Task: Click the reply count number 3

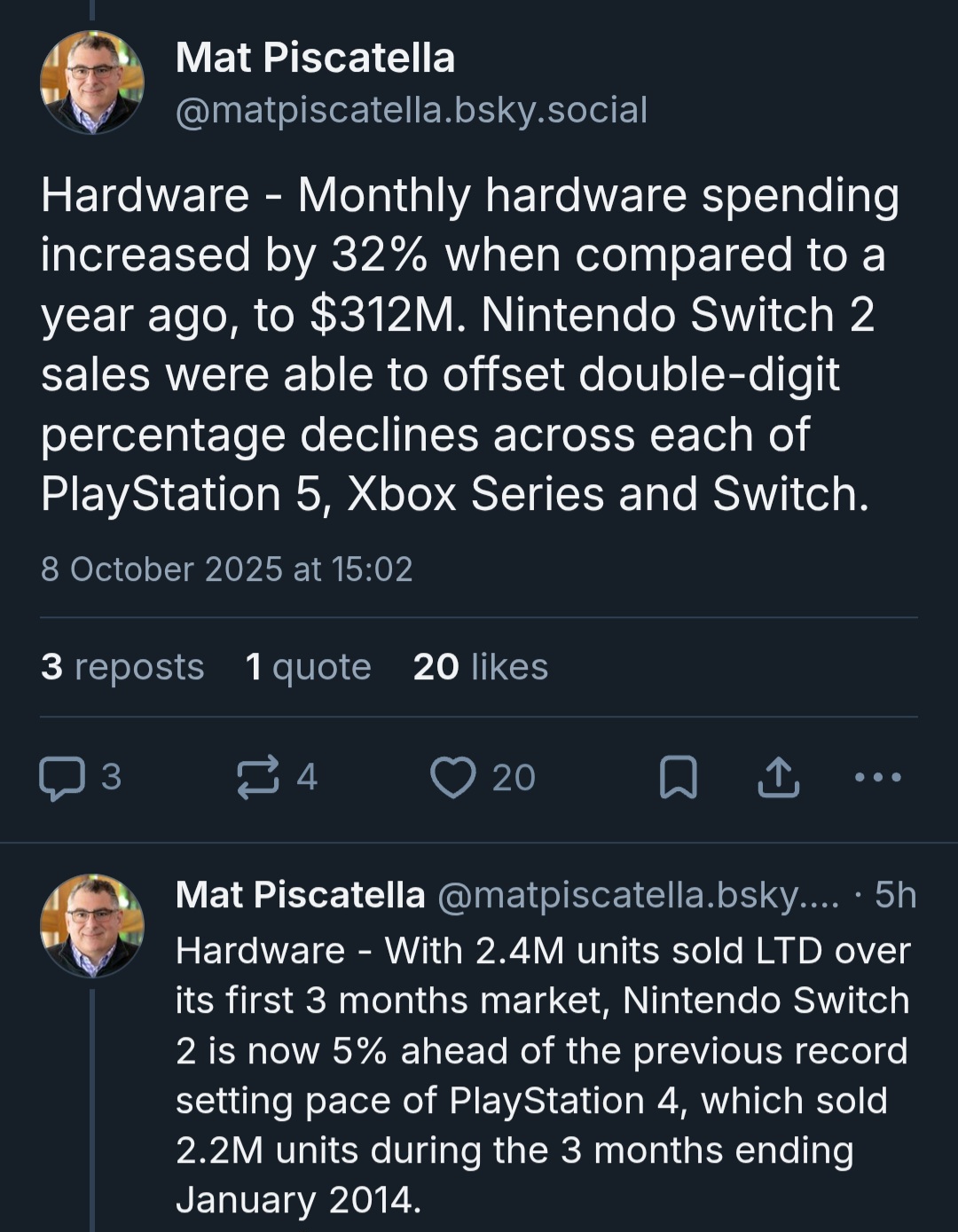Action: coord(111,778)
